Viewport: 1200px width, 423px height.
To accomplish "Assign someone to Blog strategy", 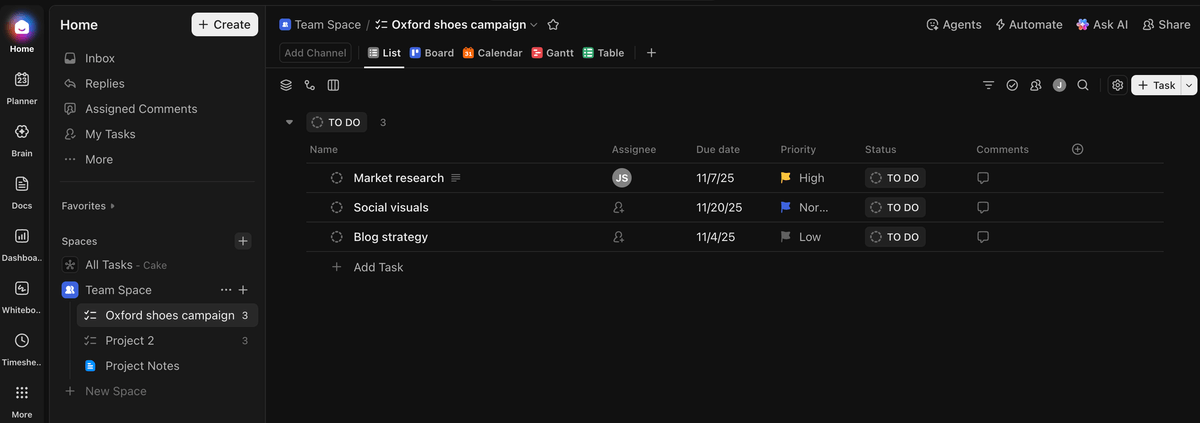I will tap(619, 237).
